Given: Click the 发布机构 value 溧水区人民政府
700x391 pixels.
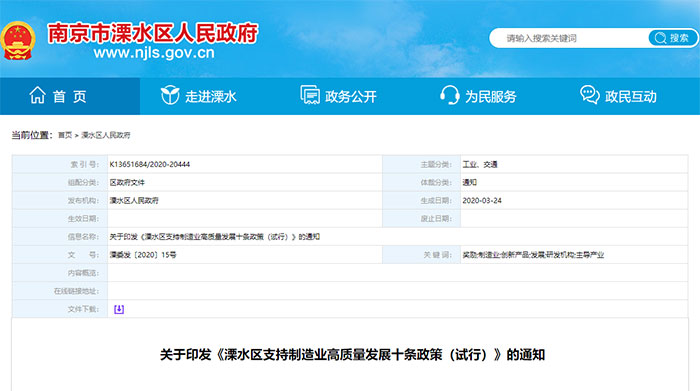Looking at the screenshot, I should click(134, 200).
